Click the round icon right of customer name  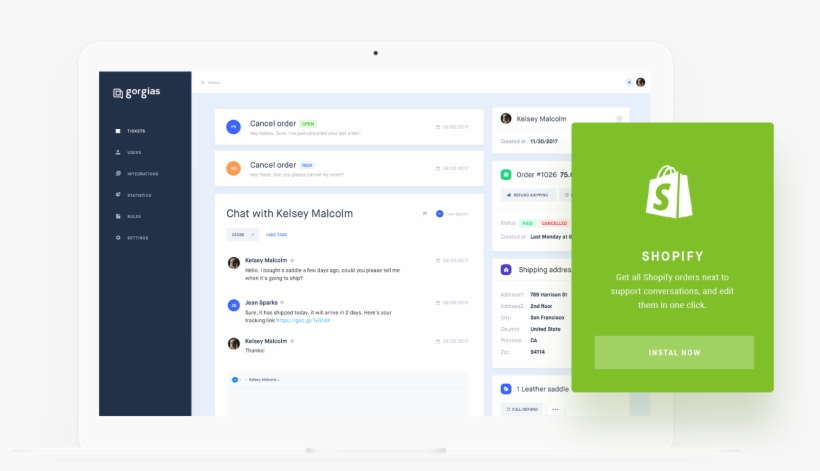(619, 119)
